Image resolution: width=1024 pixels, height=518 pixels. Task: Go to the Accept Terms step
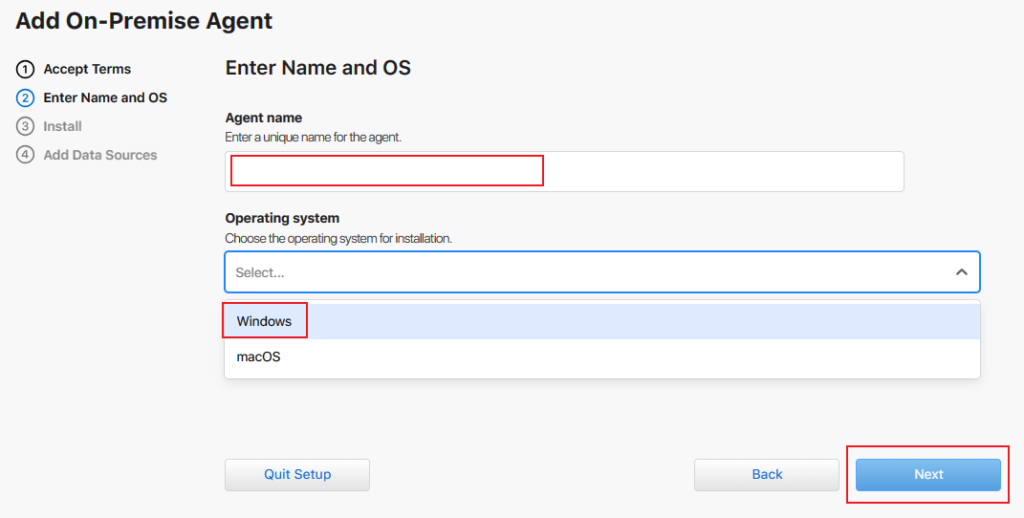click(87, 70)
